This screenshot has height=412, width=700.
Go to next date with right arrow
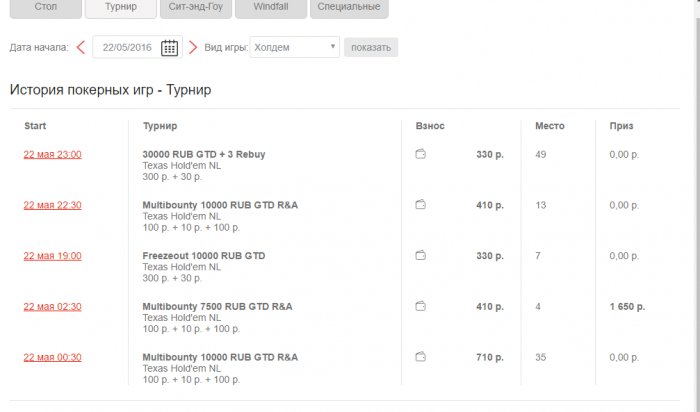point(193,47)
